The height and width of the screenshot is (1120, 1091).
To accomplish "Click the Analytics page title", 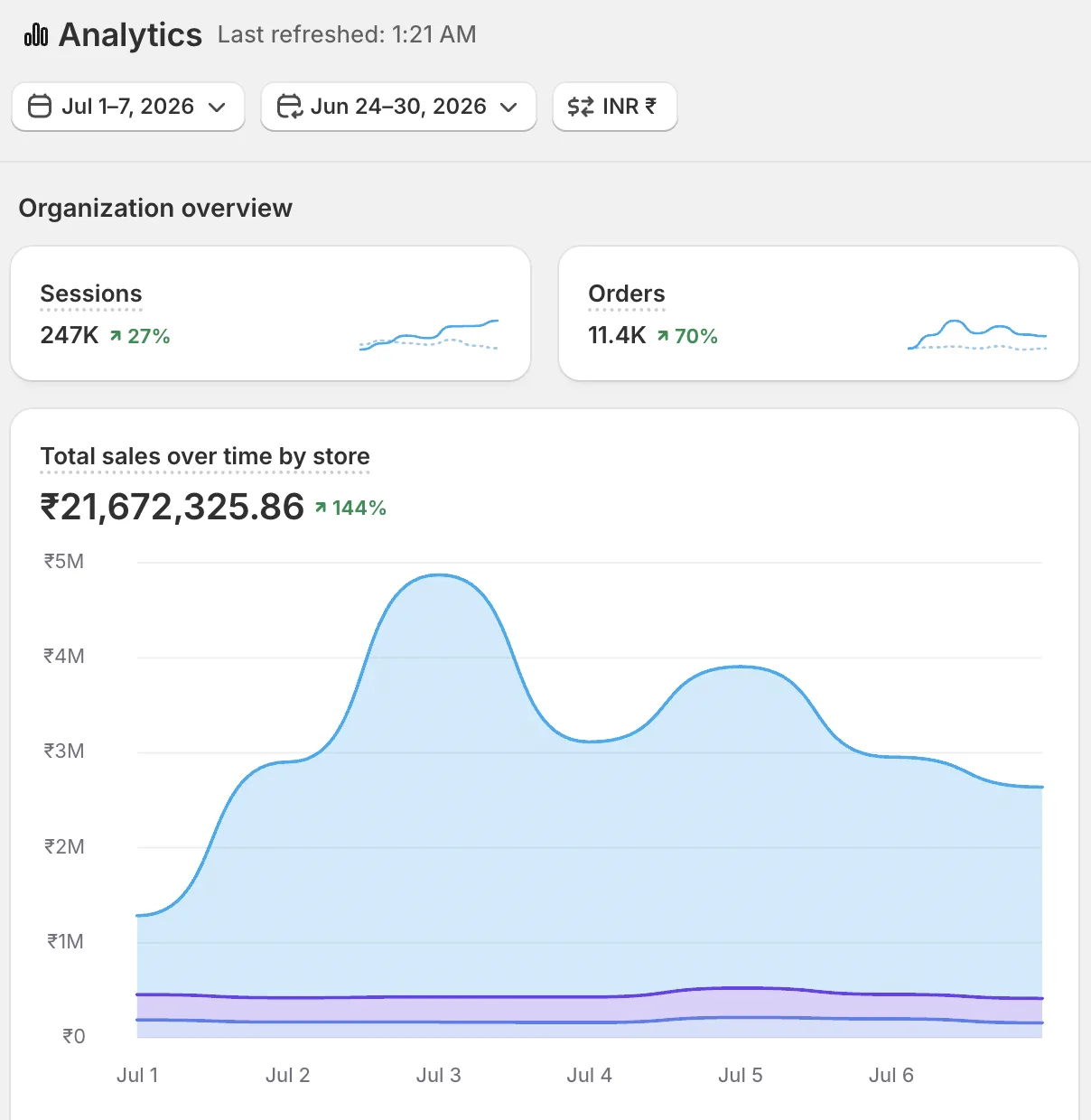I will click(x=130, y=35).
